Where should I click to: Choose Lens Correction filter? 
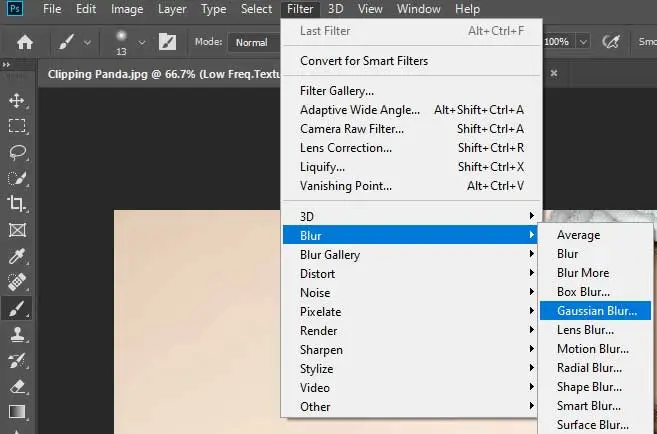point(412,147)
